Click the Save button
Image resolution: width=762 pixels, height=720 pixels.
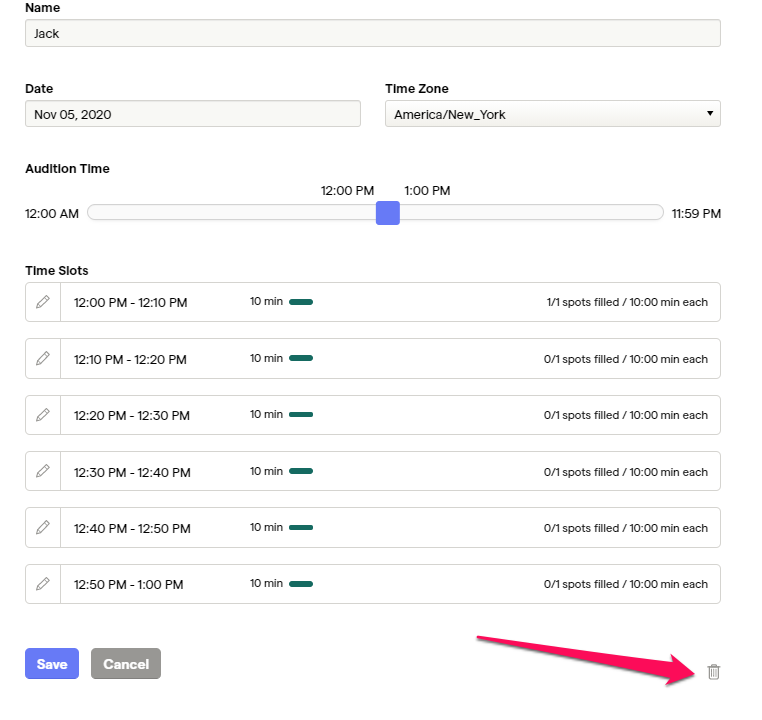click(52, 664)
